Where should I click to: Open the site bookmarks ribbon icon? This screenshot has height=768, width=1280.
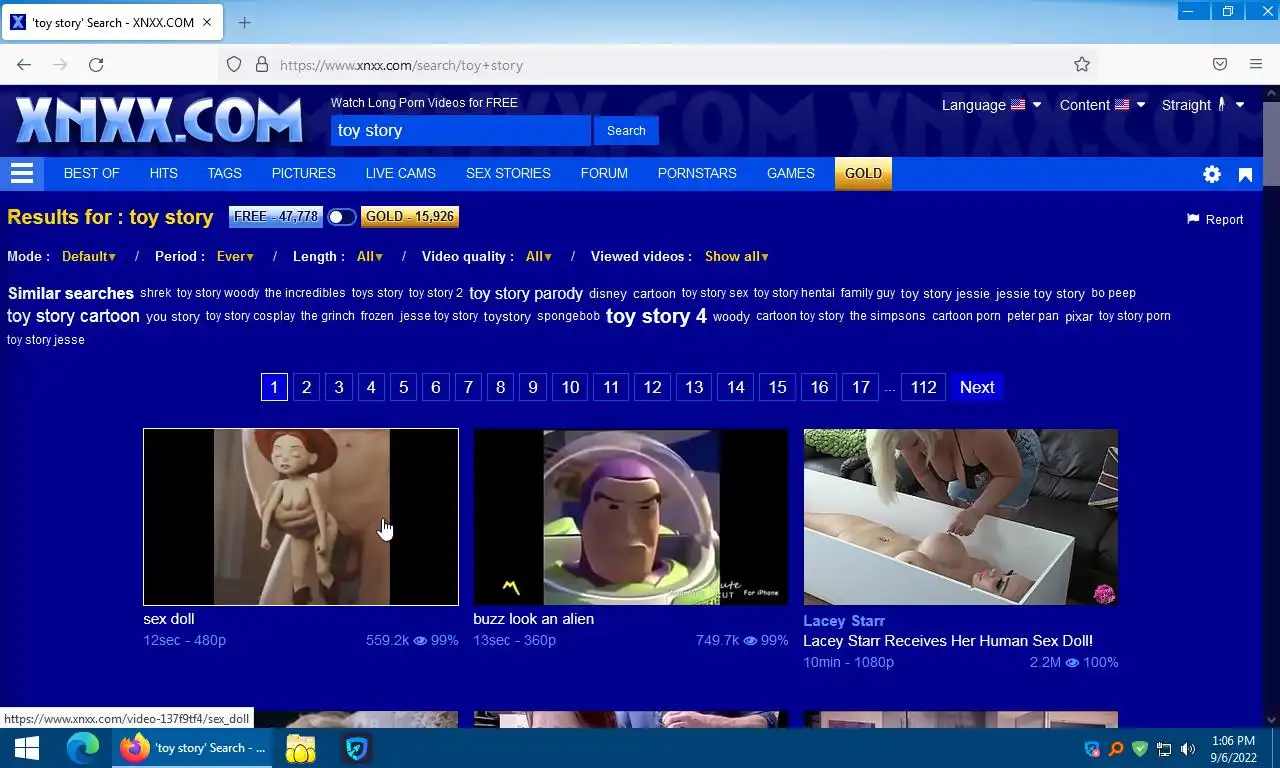pos(1245,175)
